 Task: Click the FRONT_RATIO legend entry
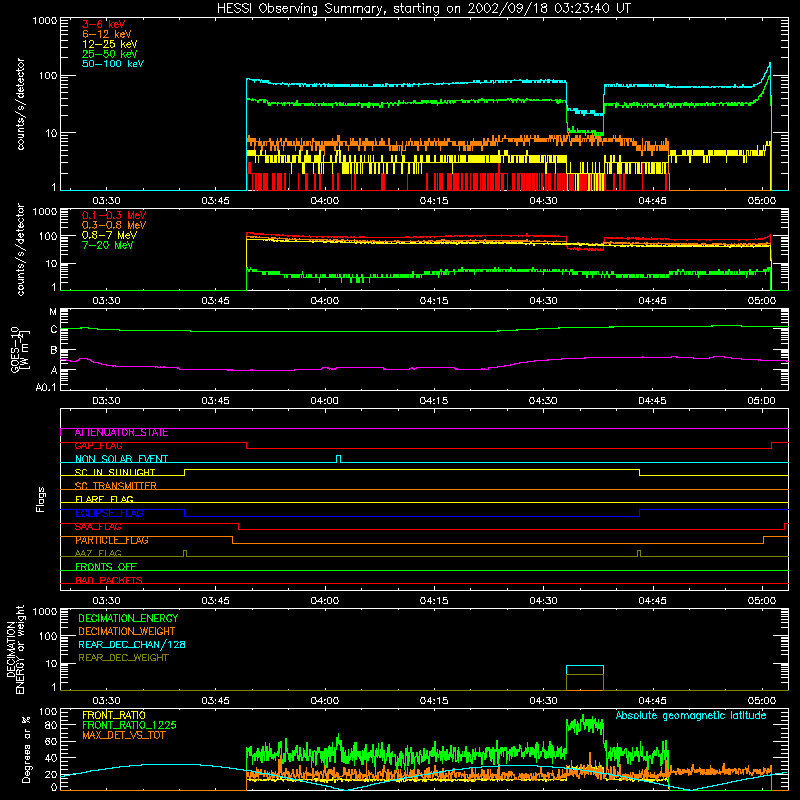click(113, 715)
